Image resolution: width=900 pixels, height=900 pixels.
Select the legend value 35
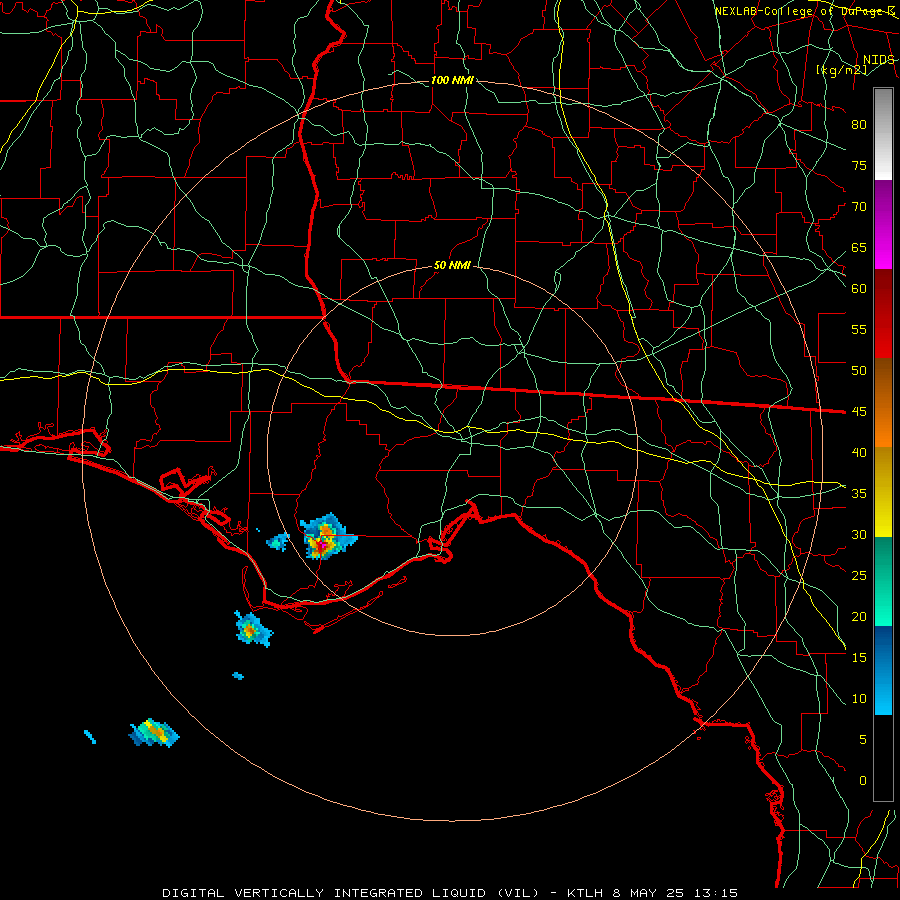[x=859, y=494]
